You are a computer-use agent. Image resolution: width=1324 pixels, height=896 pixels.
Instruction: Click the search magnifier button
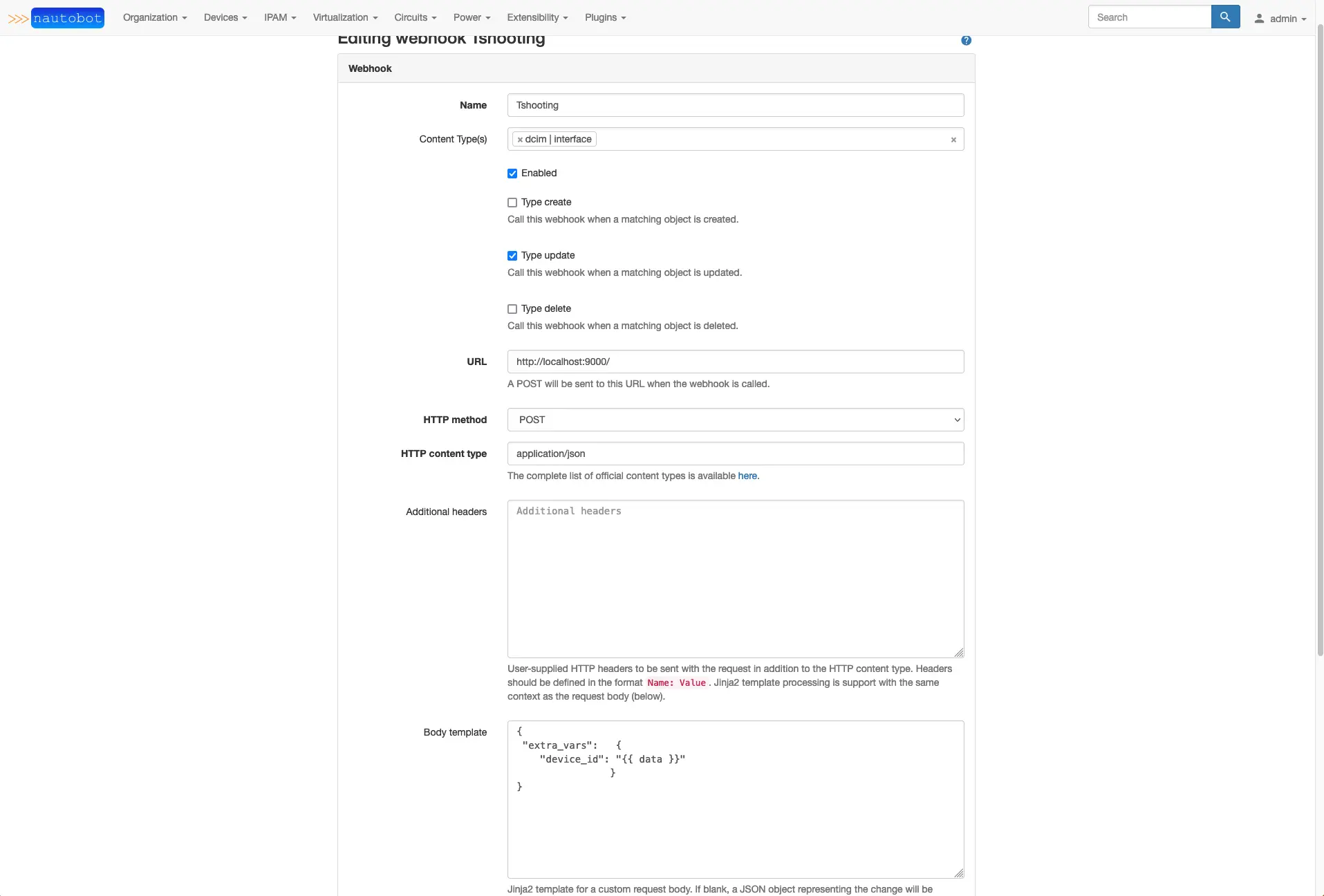click(x=1225, y=17)
